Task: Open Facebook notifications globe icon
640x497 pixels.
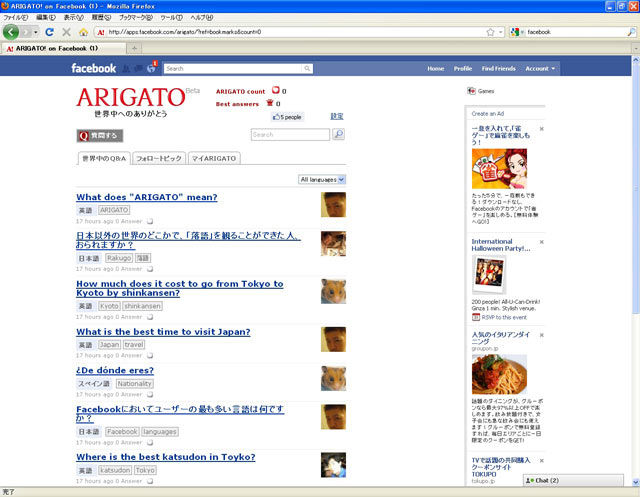Action: pyautogui.click(x=151, y=68)
